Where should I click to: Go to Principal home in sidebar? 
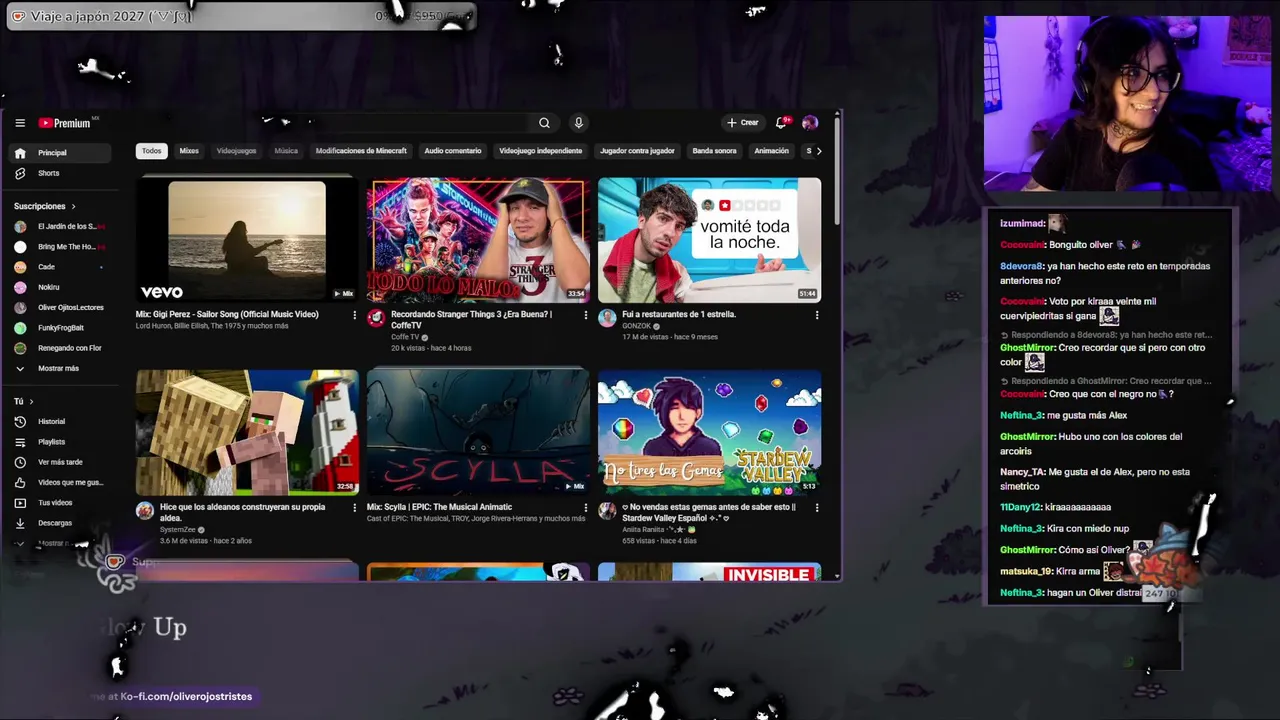pyautogui.click(x=62, y=153)
